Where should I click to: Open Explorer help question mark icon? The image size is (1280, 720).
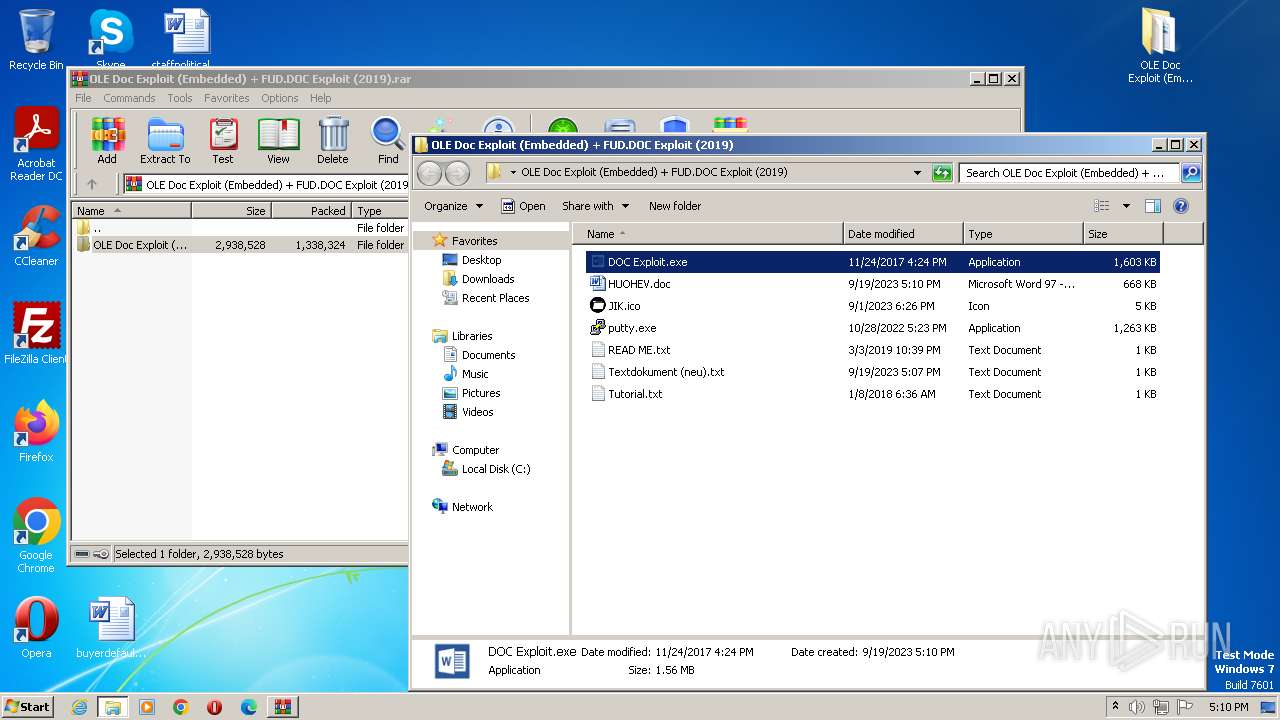pos(1180,206)
